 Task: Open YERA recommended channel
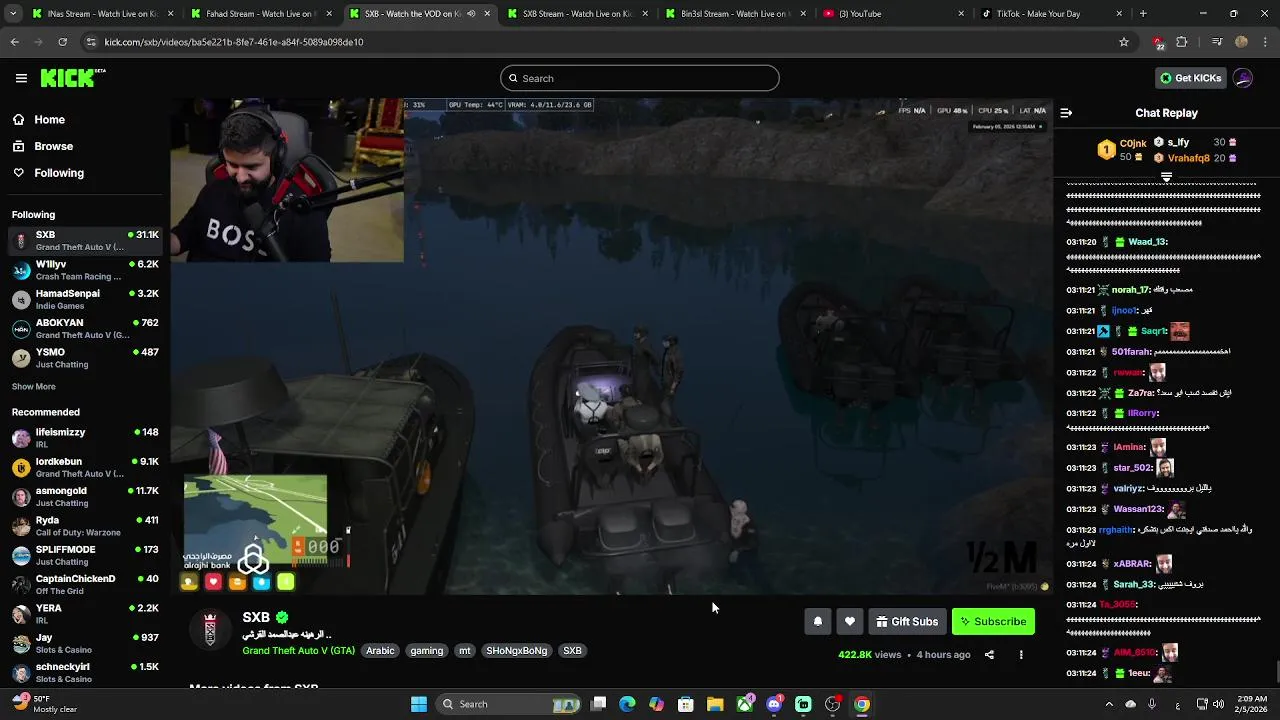click(85, 613)
